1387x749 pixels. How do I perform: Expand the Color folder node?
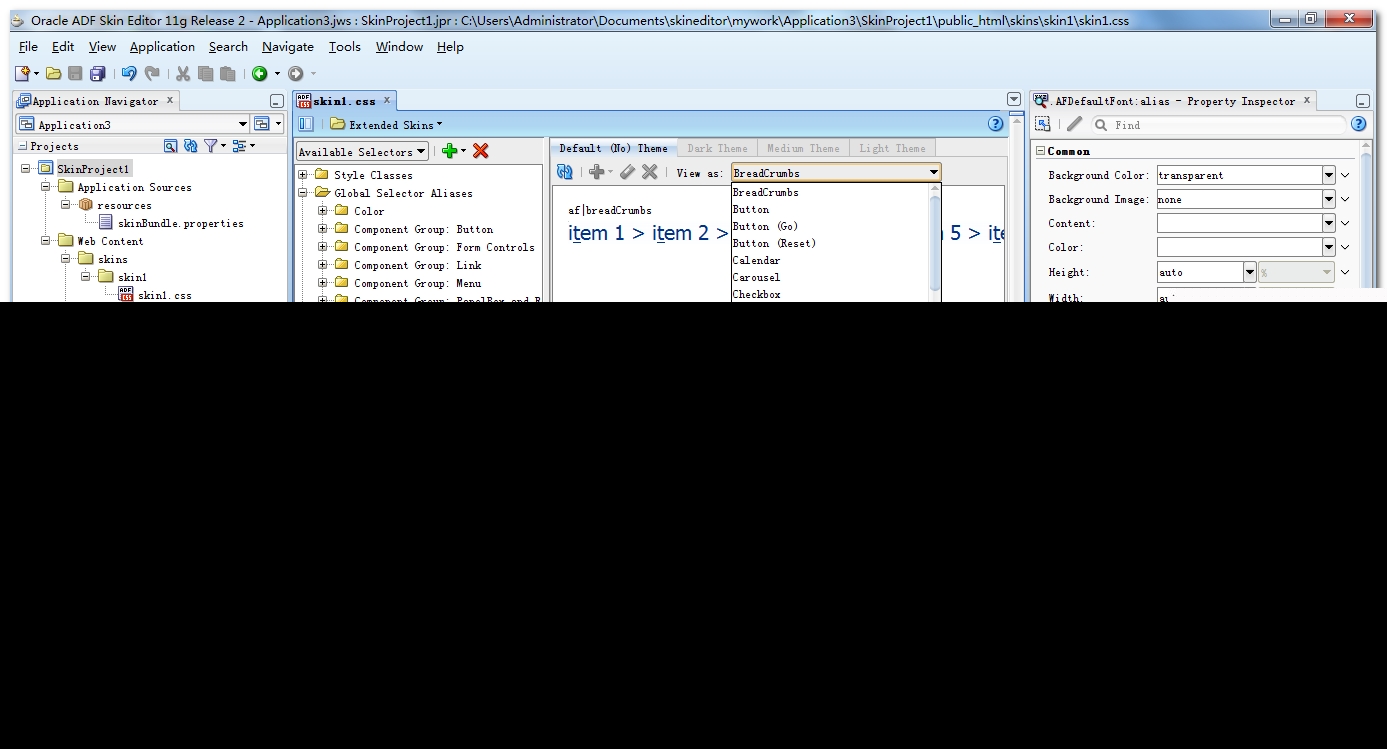pyautogui.click(x=323, y=211)
